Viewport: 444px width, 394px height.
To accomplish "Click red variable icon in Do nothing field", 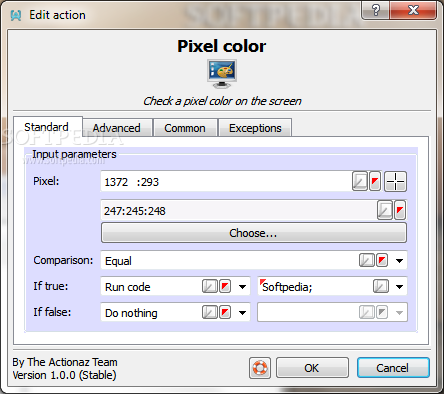I will (x=225, y=312).
